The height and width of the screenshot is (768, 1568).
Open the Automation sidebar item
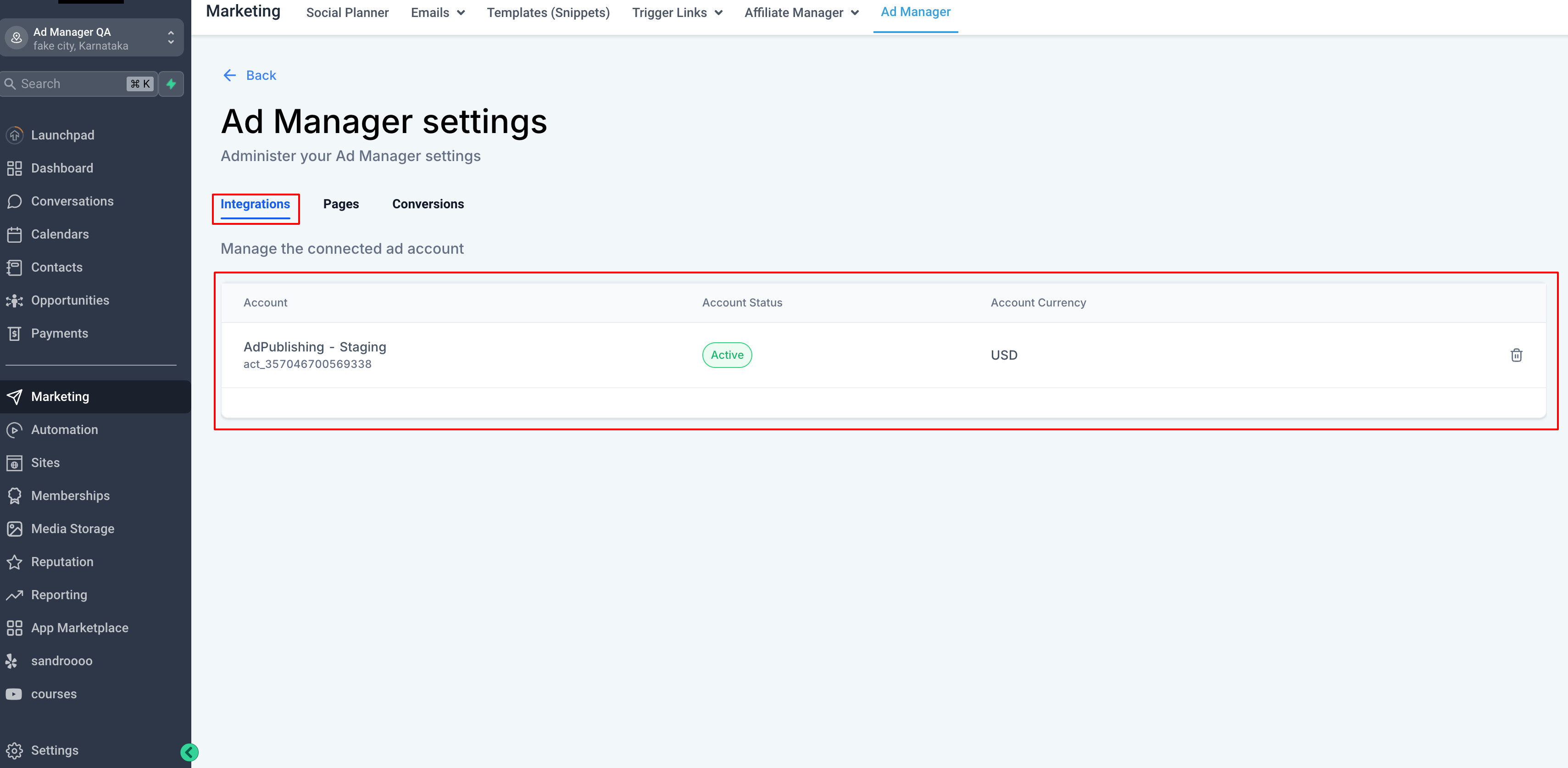tap(65, 429)
